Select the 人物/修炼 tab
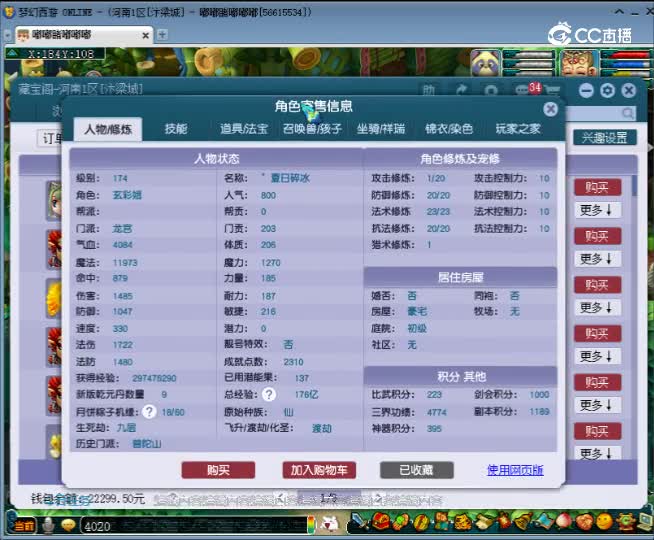The width and height of the screenshot is (654, 540). 108,129
